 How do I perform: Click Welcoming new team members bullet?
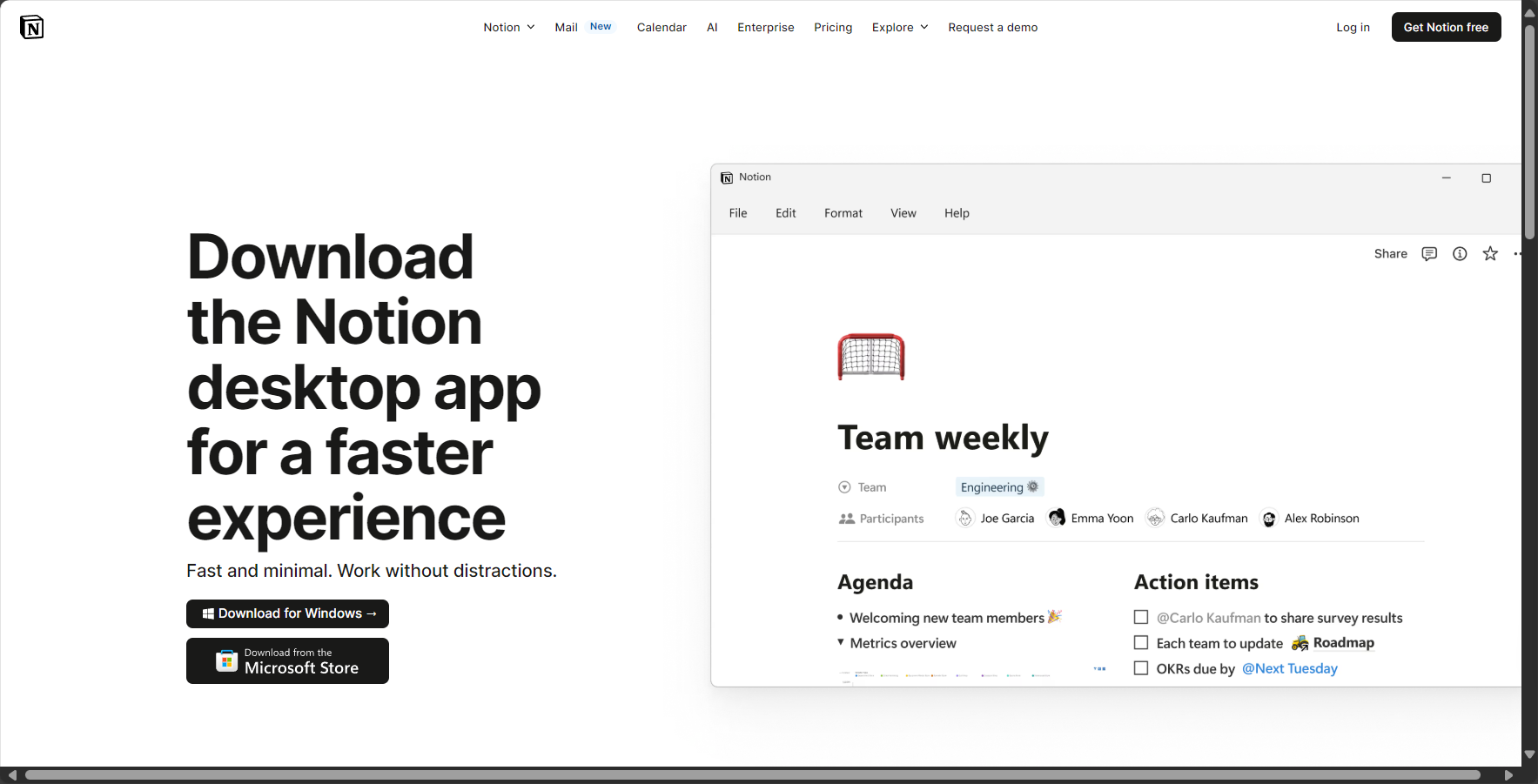click(947, 618)
